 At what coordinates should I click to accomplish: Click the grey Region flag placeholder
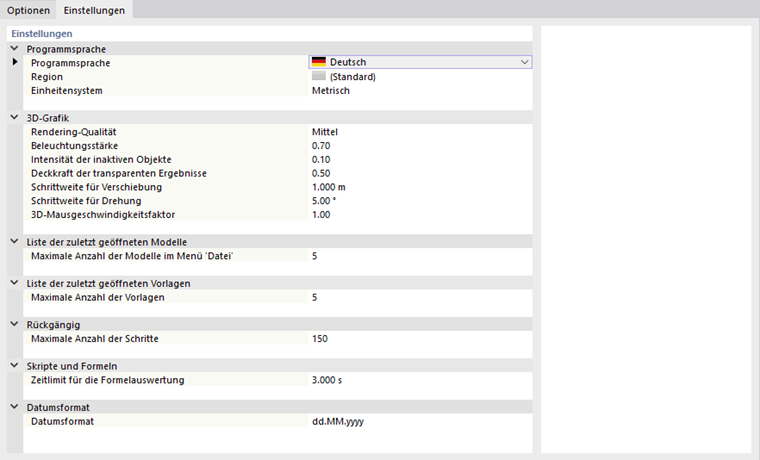pos(318,76)
